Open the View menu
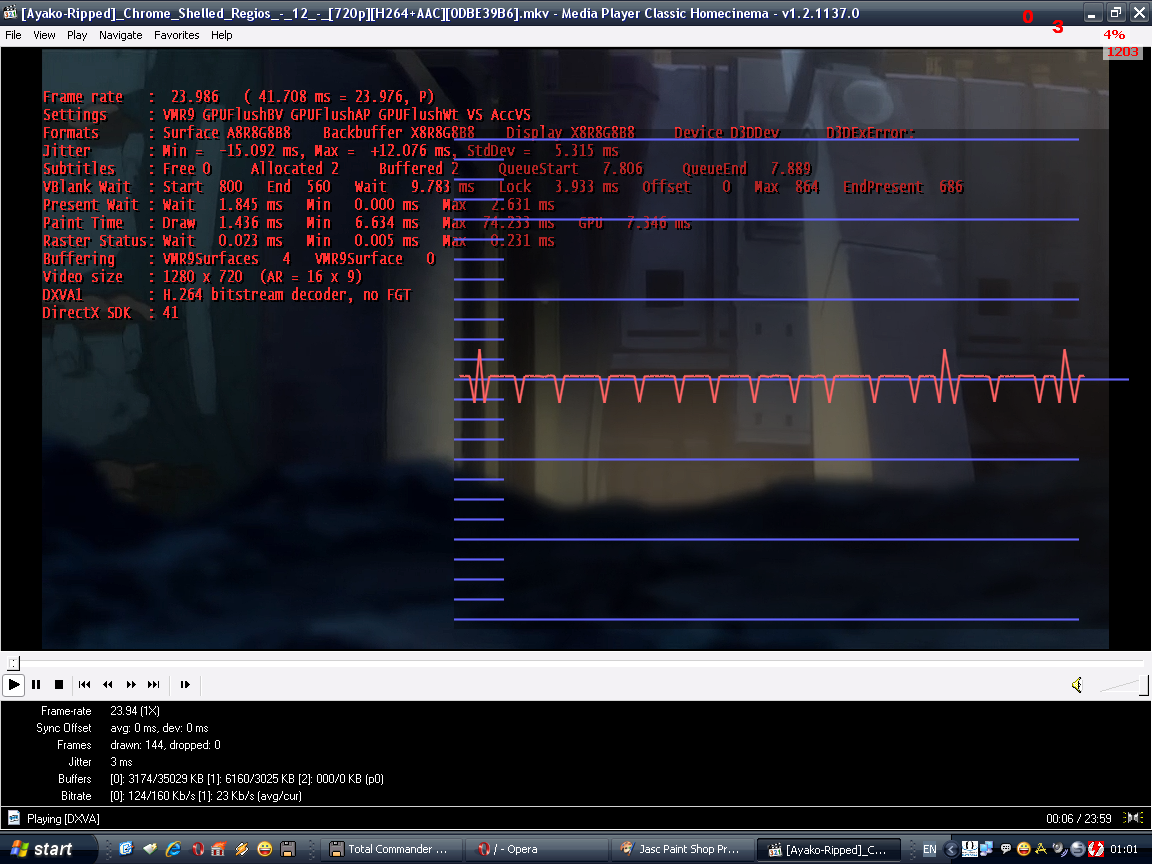The width and height of the screenshot is (1152, 864). (44, 35)
